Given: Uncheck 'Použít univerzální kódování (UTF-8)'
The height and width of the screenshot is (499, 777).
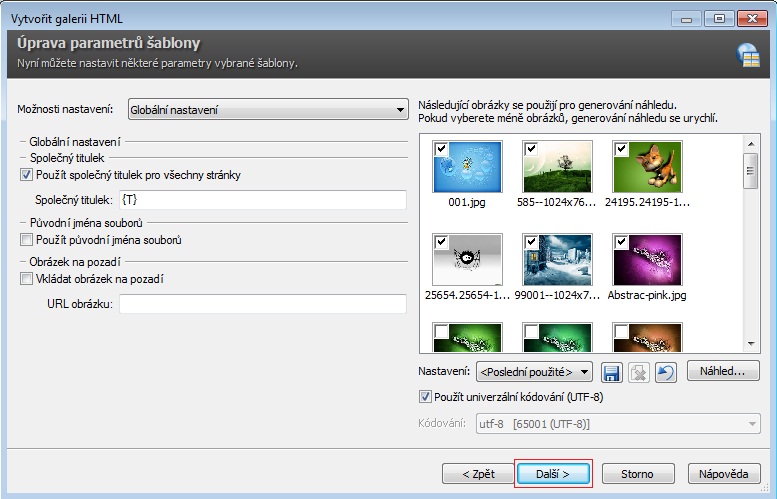Looking at the screenshot, I should coord(426,397).
